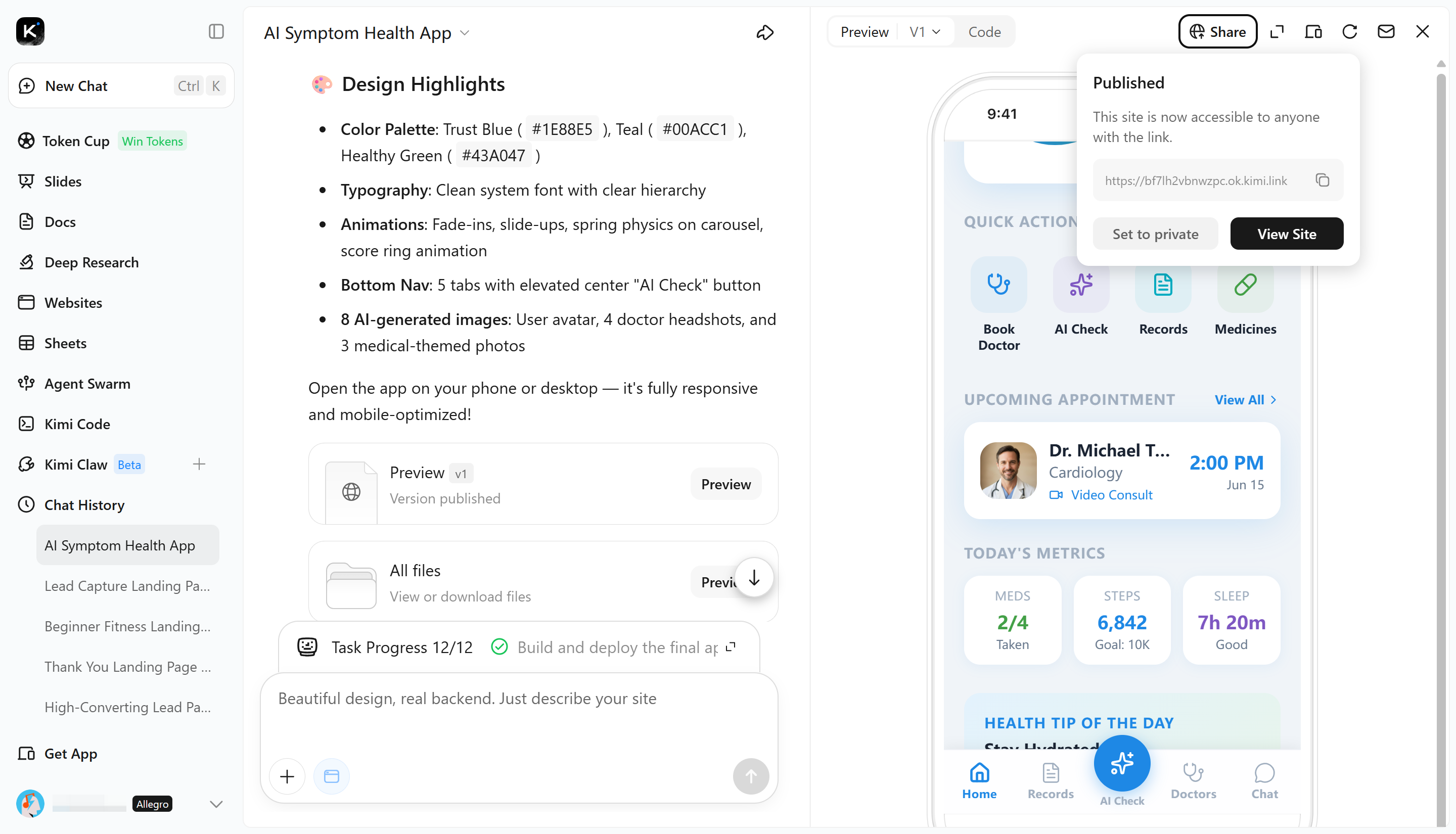Viewport: 1456px width, 834px height.
Task: Collapse the sidebar panel icon
Action: click(x=216, y=31)
